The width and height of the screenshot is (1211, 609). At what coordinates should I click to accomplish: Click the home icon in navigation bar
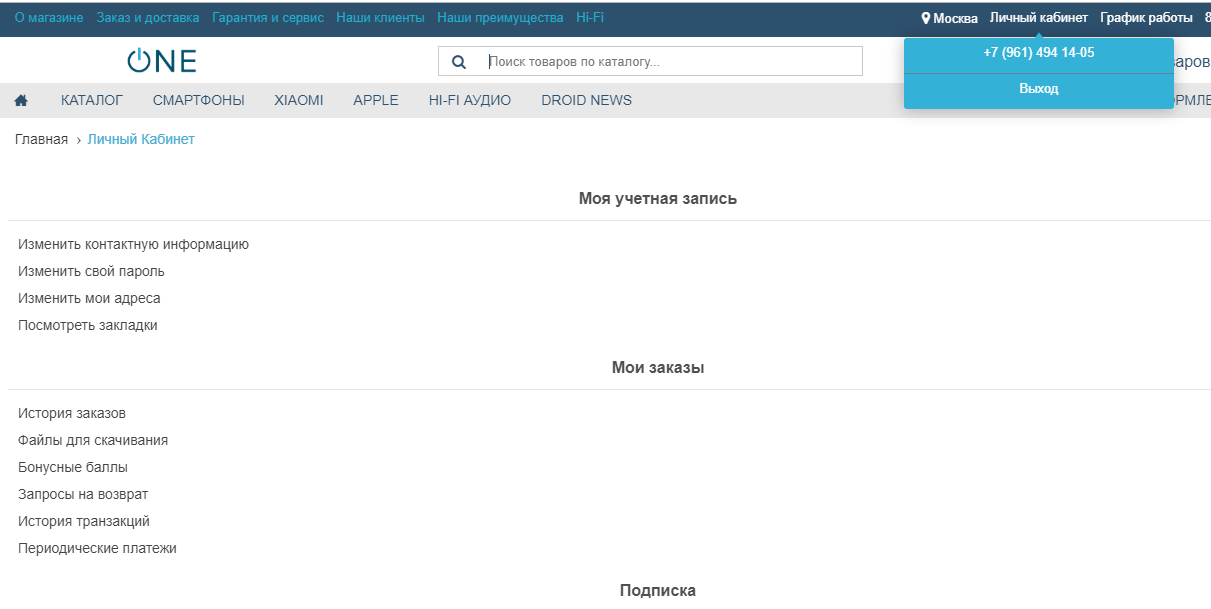coord(21,100)
